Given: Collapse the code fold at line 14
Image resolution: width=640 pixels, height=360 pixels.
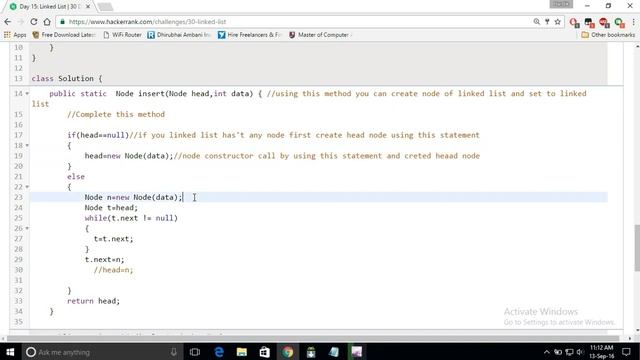Looking at the screenshot, I should pyautogui.click(x=27, y=93).
